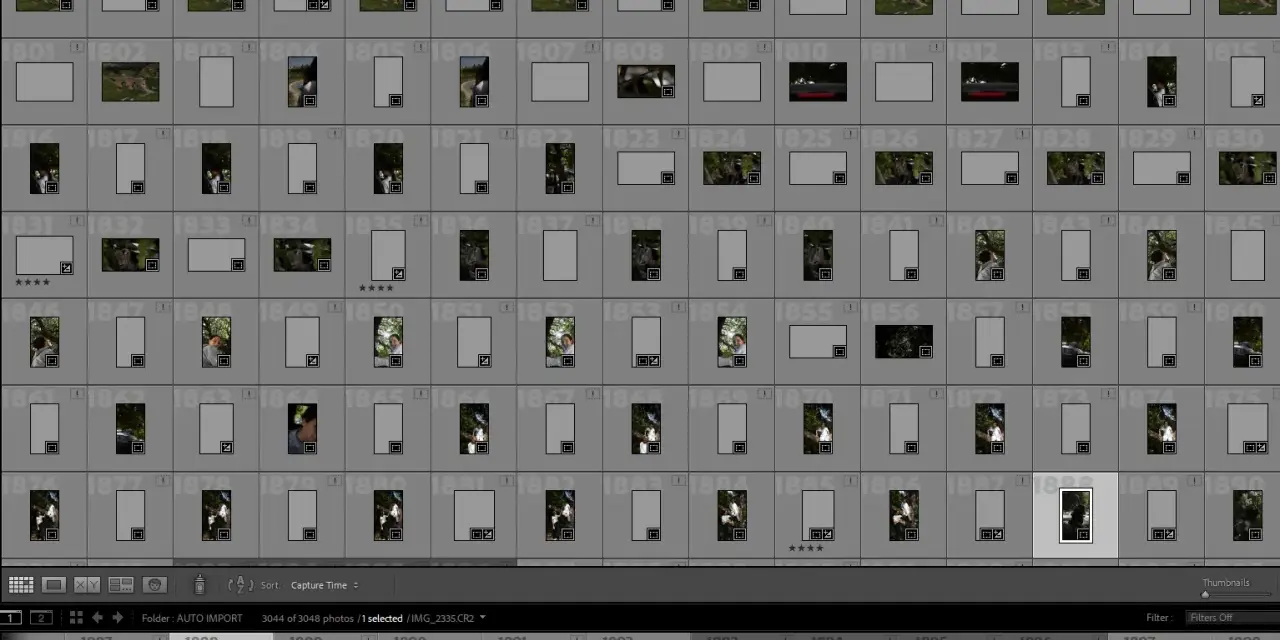
Task: Click exclamation icon on cell 1805
Action: click(x=422, y=48)
